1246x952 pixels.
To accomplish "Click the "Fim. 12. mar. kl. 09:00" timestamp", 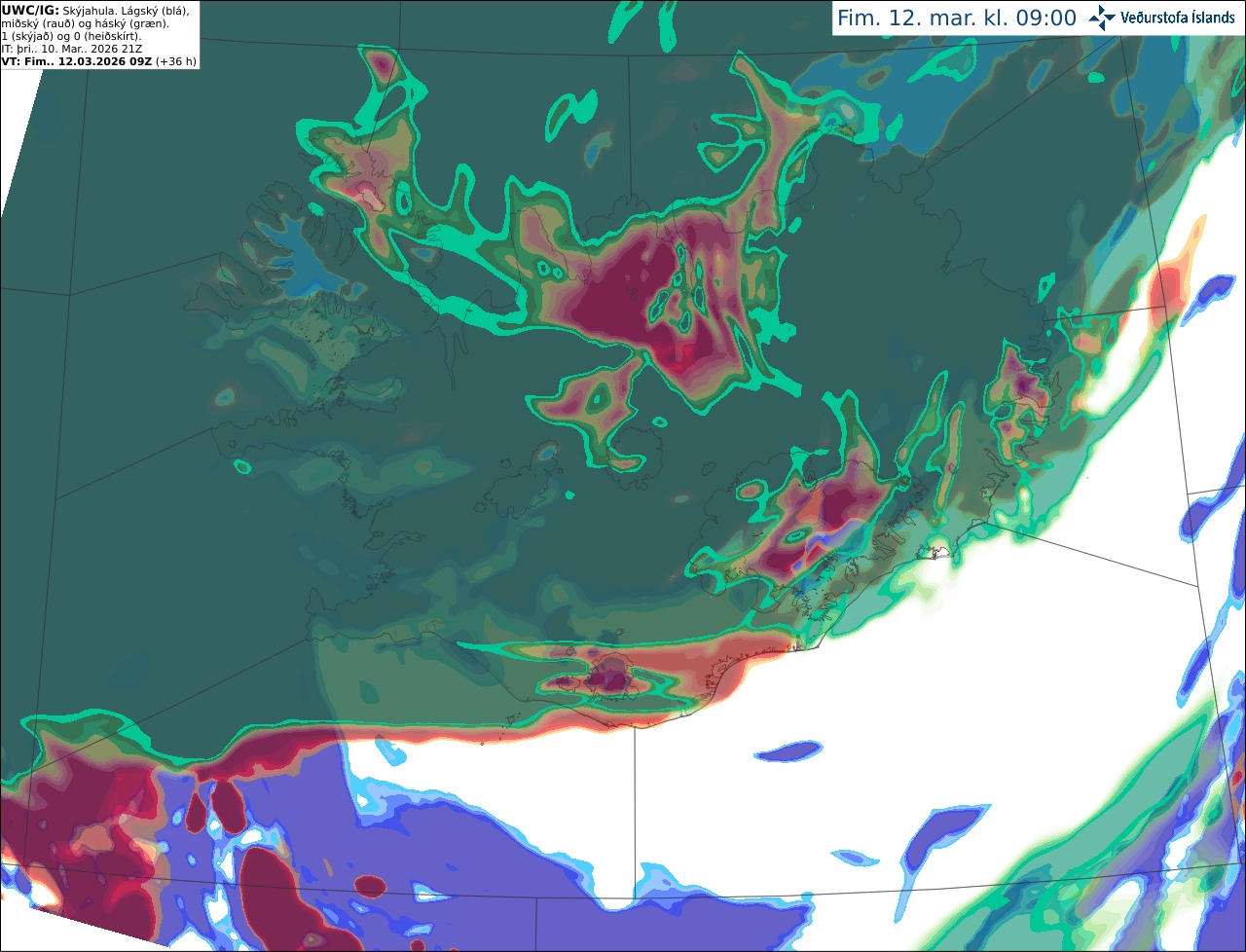I will (x=957, y=18).
